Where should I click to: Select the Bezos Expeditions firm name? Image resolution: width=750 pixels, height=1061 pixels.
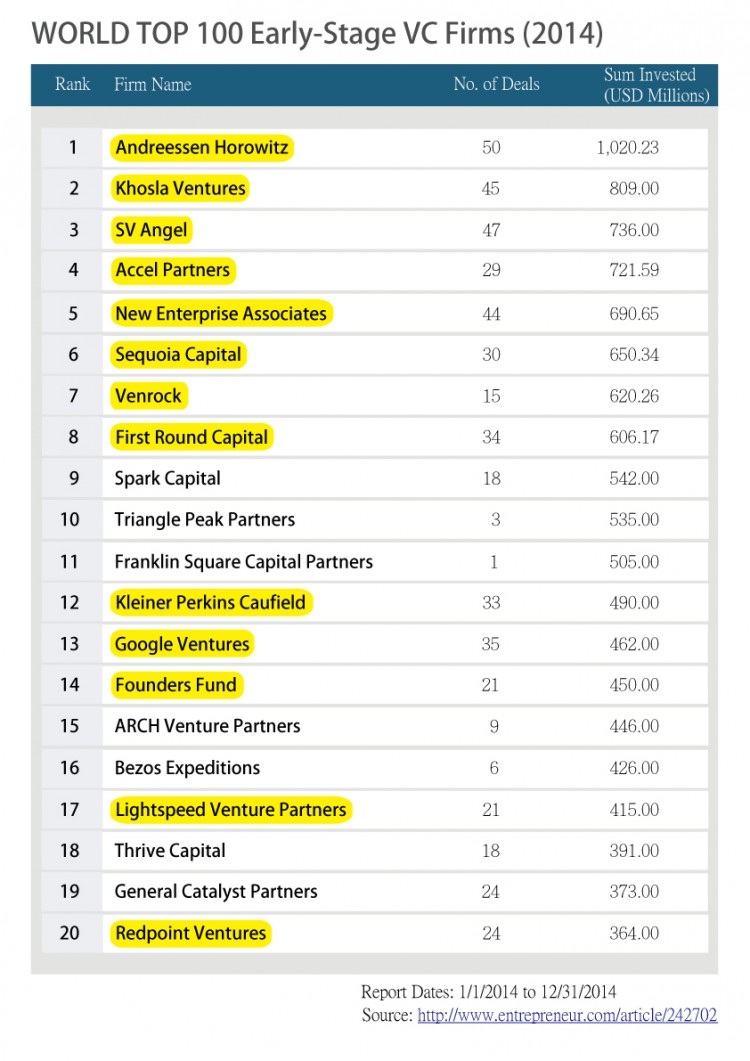[187, 768]
